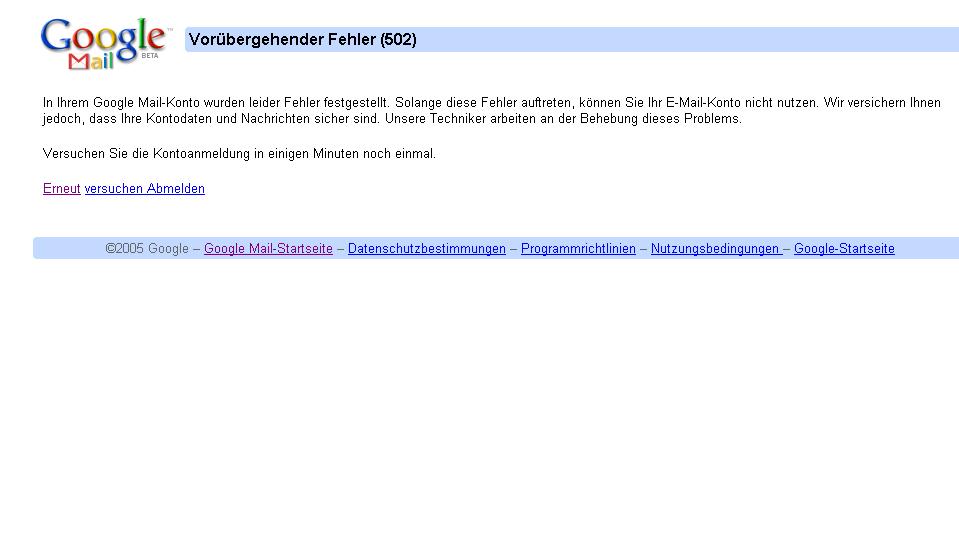Open the Google-Startseite footer link
959x540 pixels.
pyautogui.click(x=844, y=248)
